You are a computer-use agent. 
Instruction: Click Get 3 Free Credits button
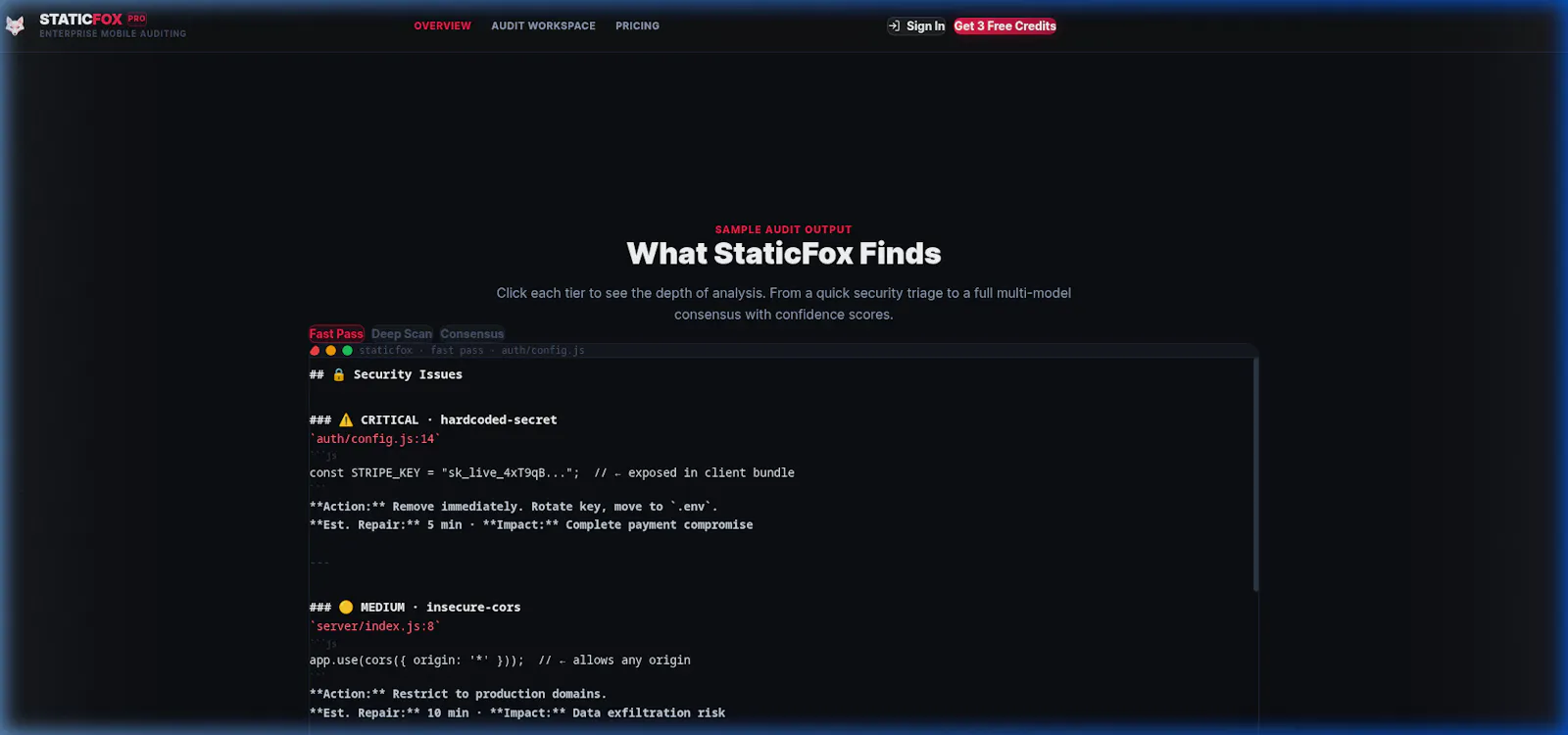click(1005, 26)
